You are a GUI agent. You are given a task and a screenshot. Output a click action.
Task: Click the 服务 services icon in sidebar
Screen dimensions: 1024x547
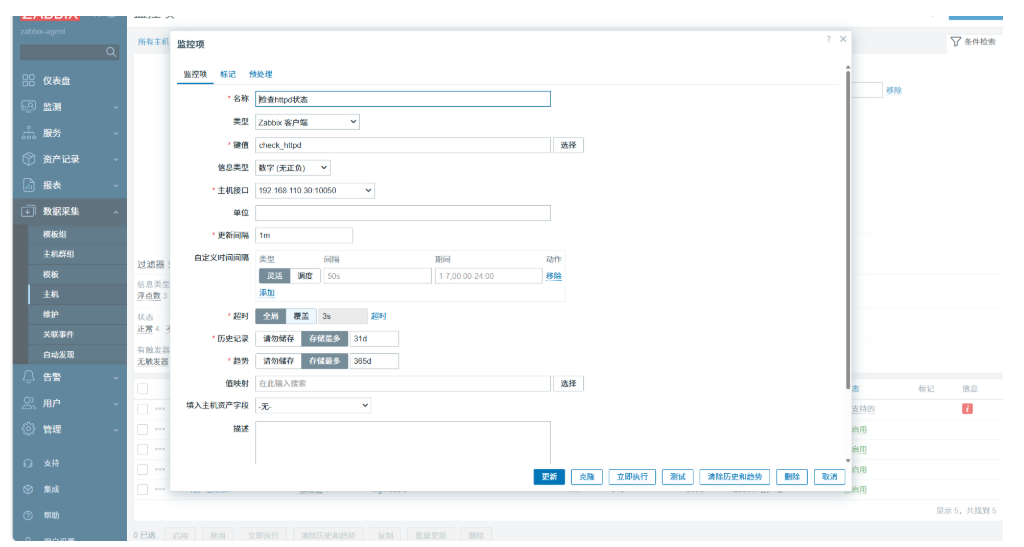click(x=29, y=133)
